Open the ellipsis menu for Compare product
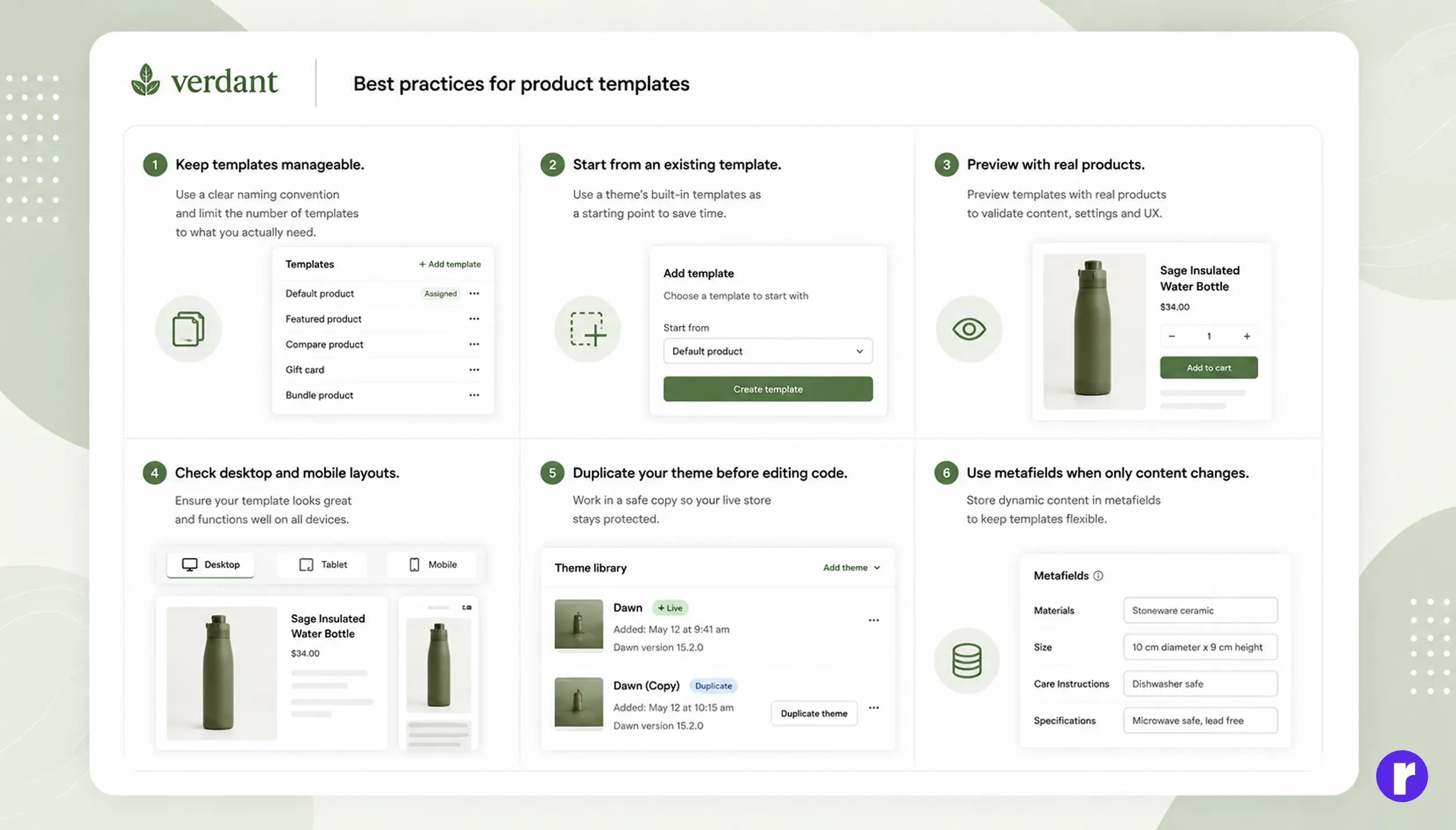 (474, 344)
